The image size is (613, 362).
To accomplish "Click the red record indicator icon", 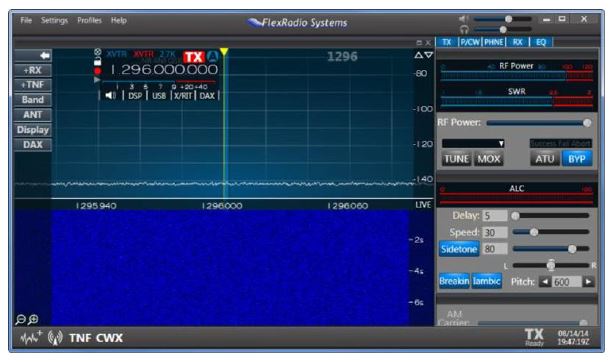I will click(x=98, y=71).
